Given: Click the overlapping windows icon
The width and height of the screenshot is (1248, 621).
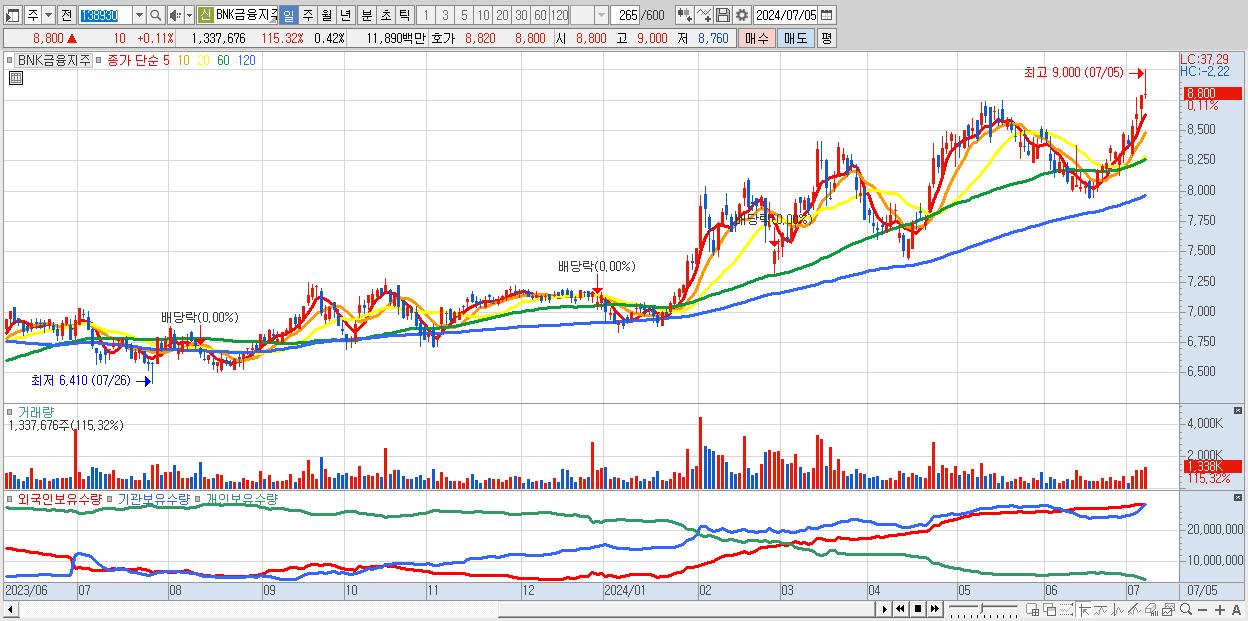Looking at the screenshot, I should [x=1050, y=609].
